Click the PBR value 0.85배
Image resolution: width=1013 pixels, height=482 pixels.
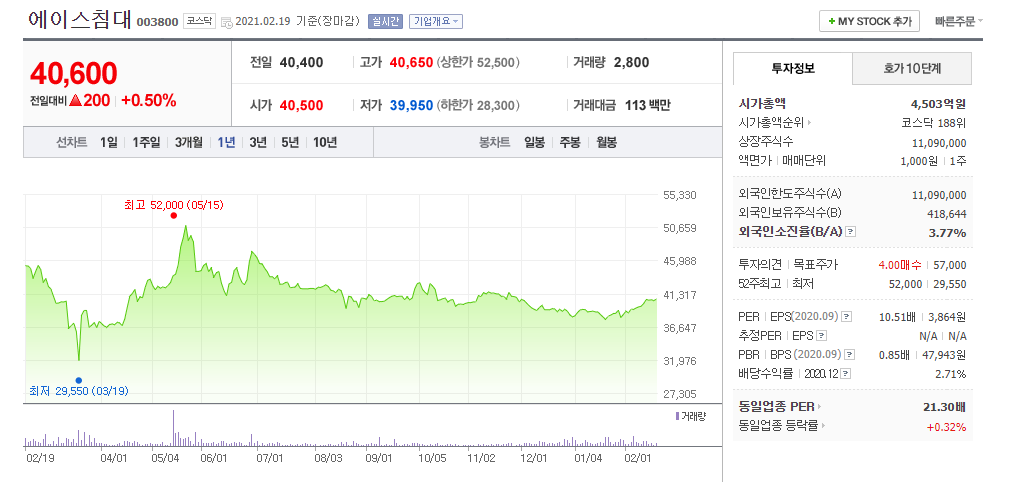pyautogui.click(x=895, y=355)
